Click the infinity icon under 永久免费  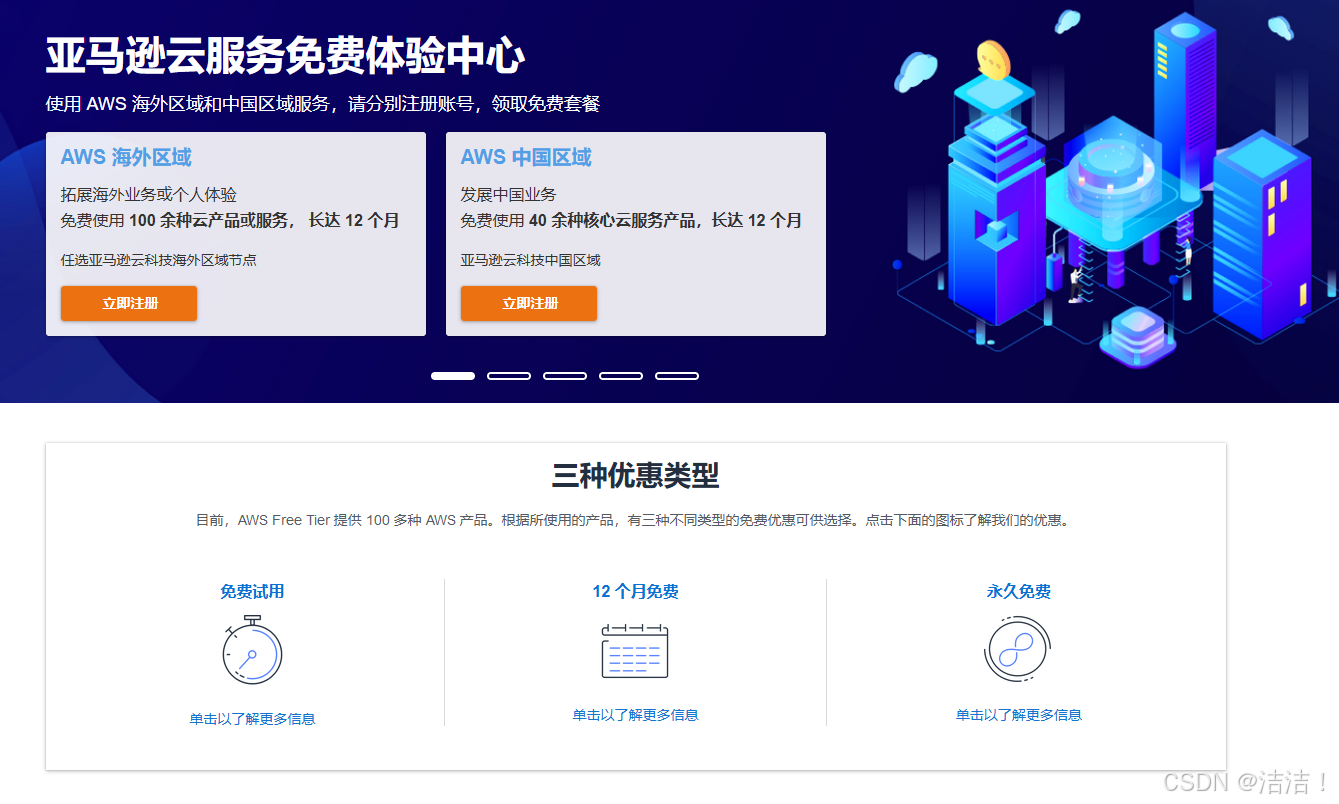tap(1018, 649)
